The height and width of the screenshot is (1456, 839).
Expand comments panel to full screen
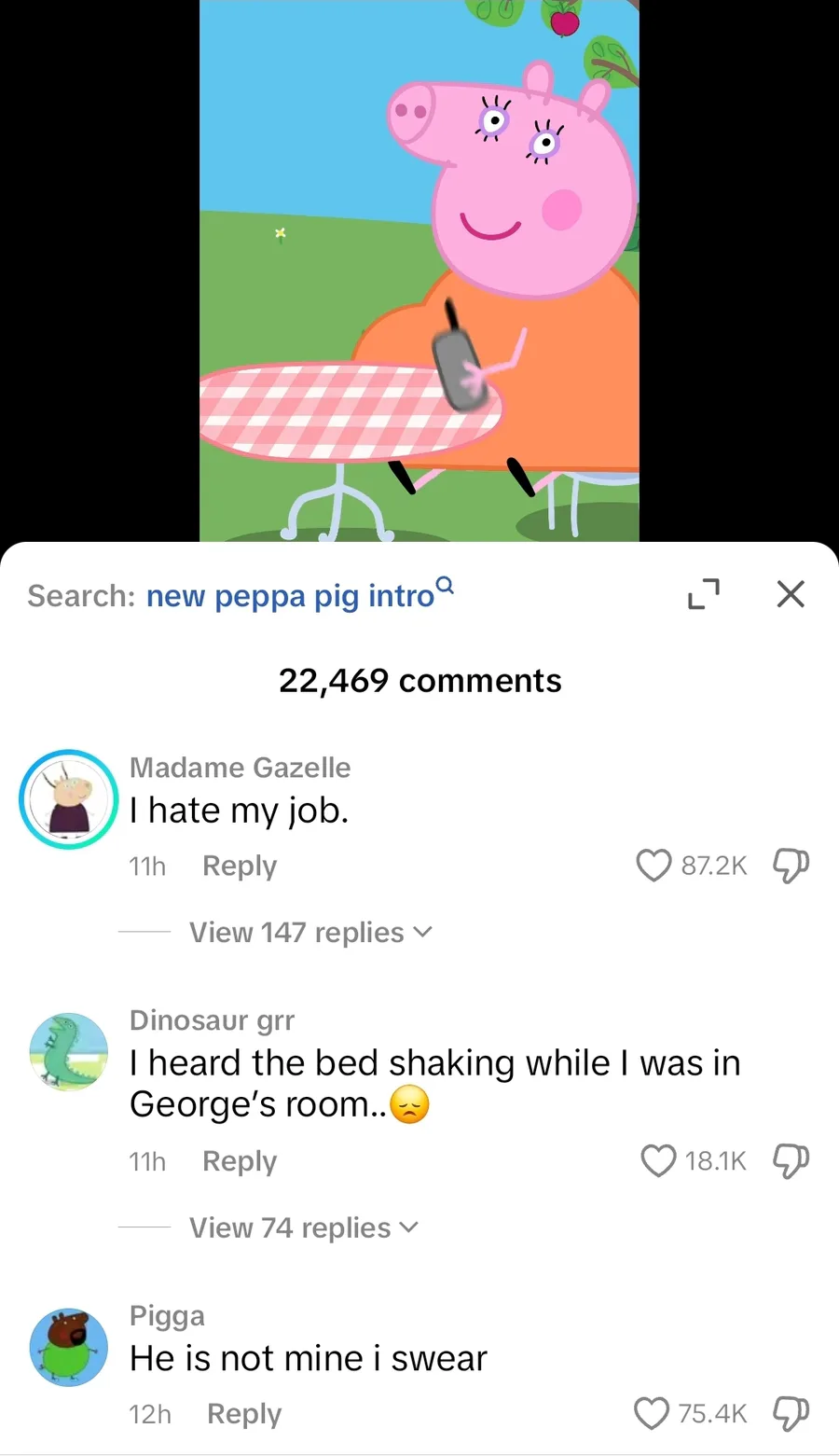tap(704, 594)
